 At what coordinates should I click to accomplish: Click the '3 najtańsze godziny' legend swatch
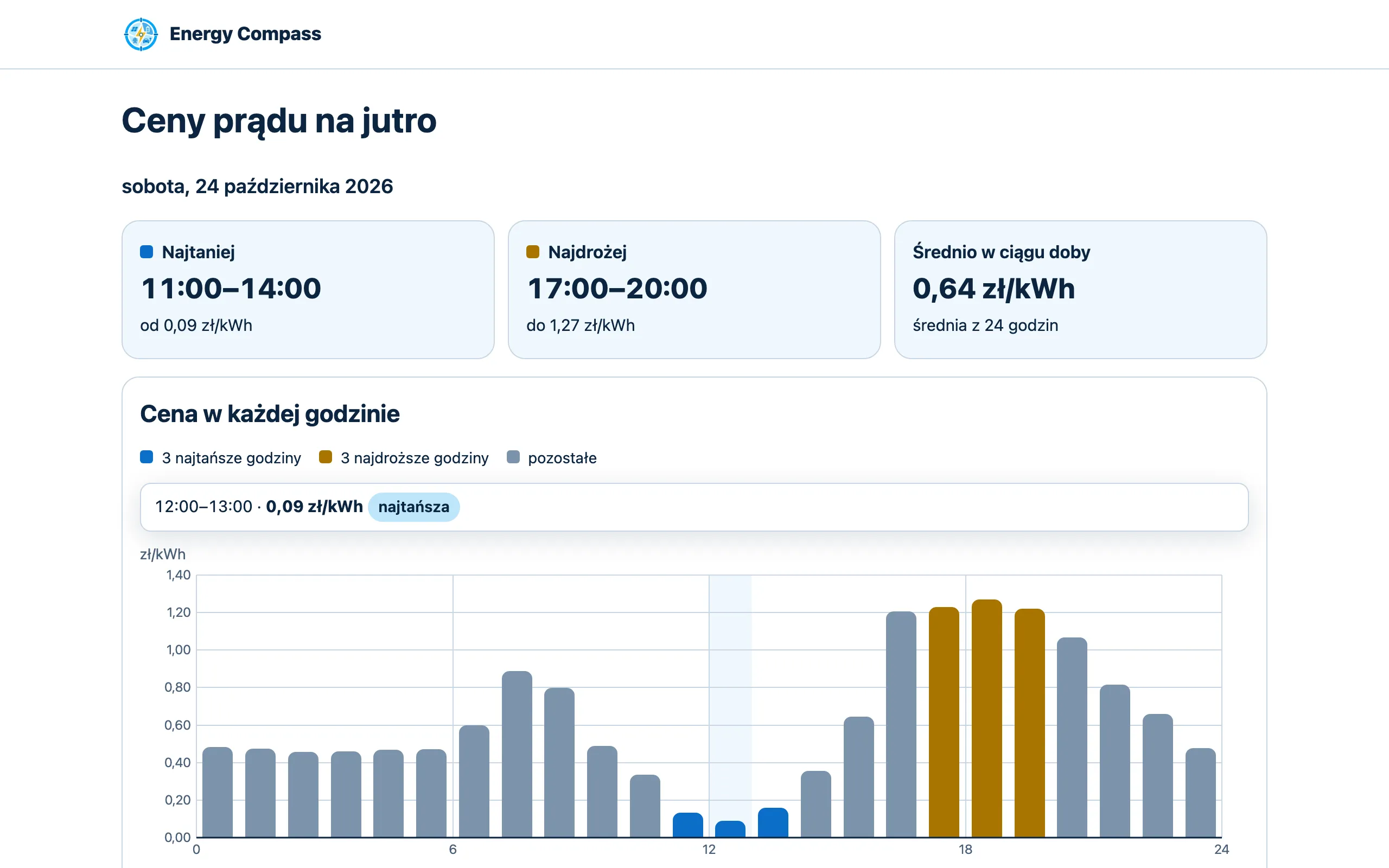coord(146,457)
